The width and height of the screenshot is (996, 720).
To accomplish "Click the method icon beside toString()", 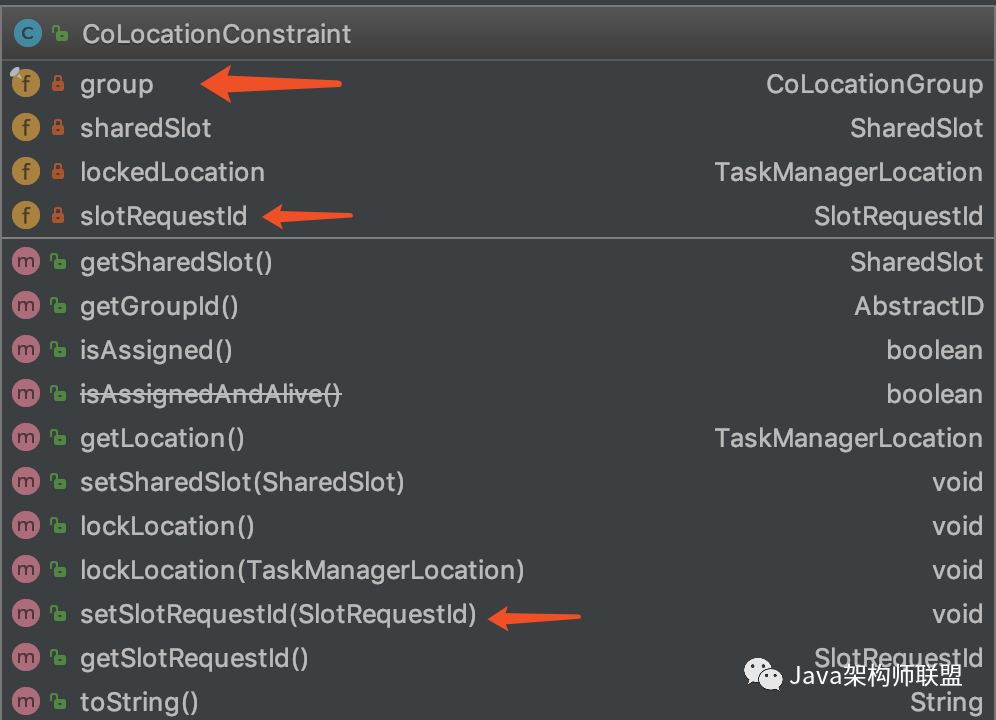I will pos(26,702).
